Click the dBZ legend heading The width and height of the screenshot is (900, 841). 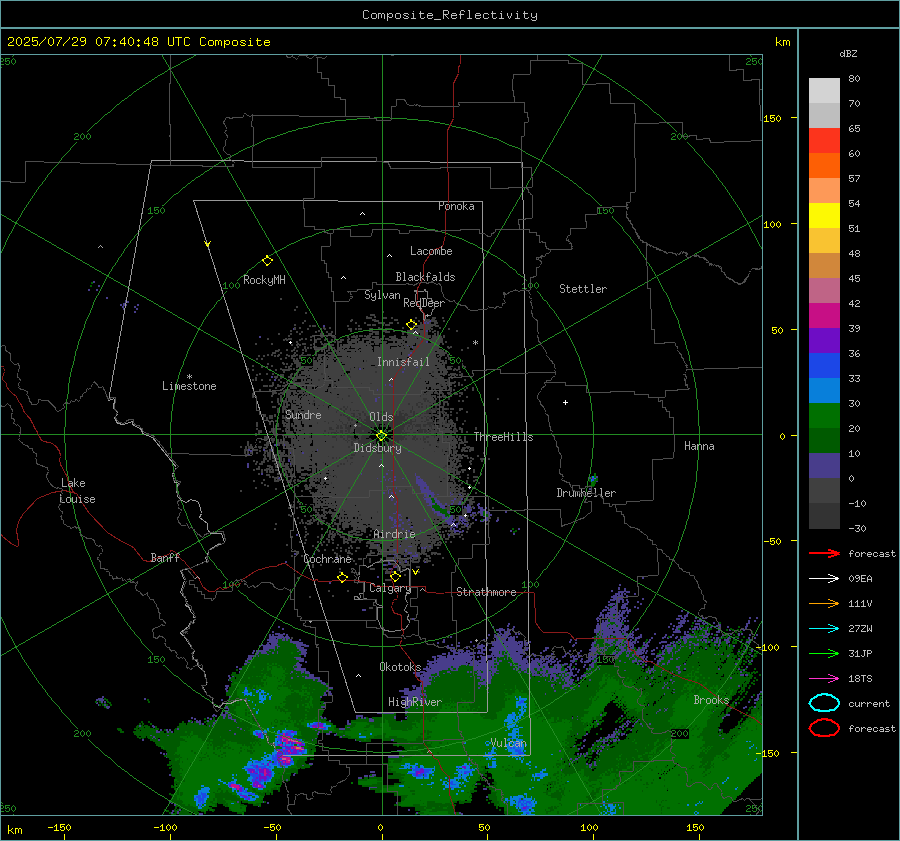tap(848, 53)
